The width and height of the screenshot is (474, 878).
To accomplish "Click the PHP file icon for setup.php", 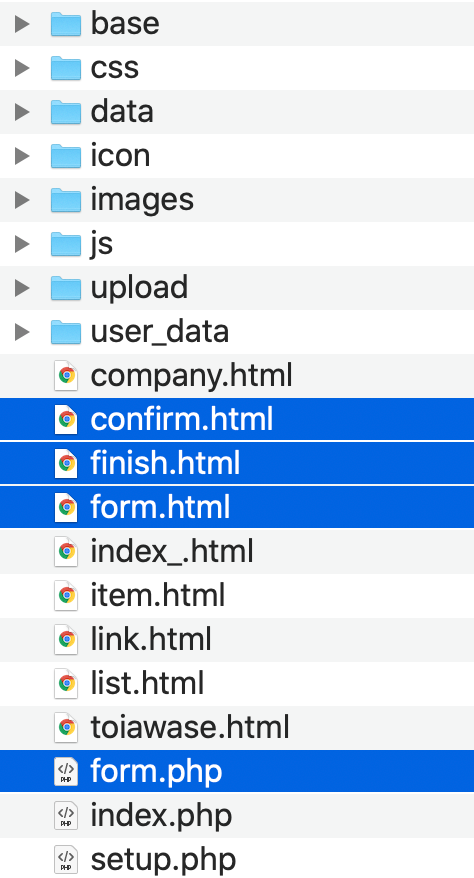I will [66, 860].
